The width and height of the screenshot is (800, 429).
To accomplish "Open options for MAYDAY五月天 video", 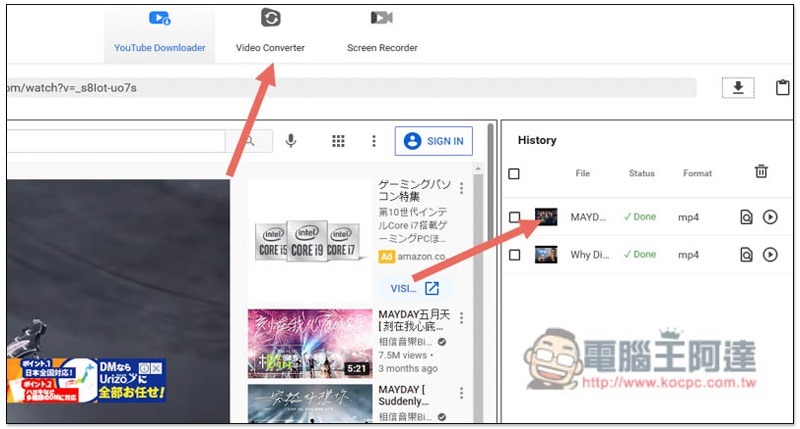I will click(461, 318).
